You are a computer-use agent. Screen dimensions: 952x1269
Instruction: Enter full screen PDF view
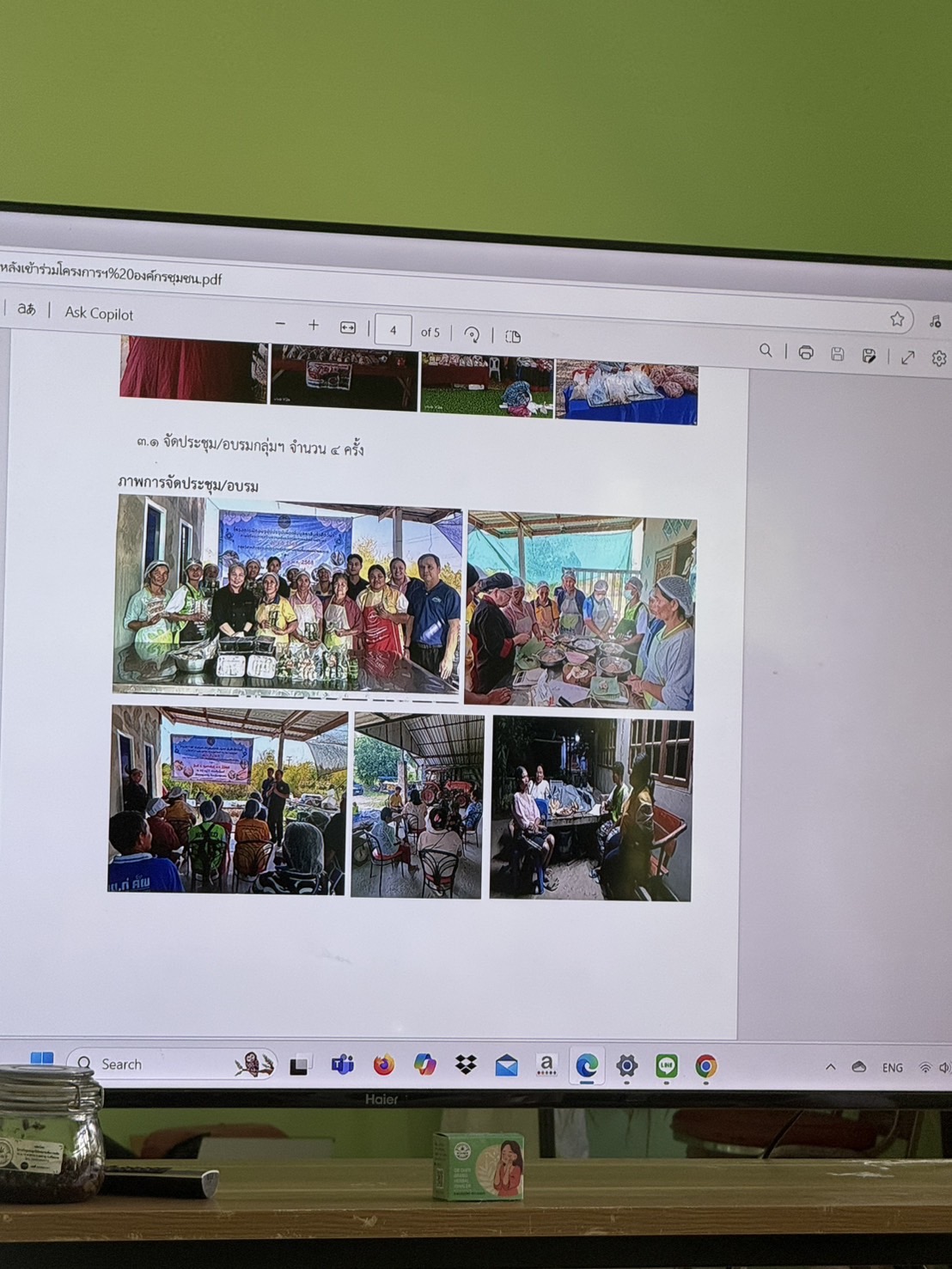[908, 357]
